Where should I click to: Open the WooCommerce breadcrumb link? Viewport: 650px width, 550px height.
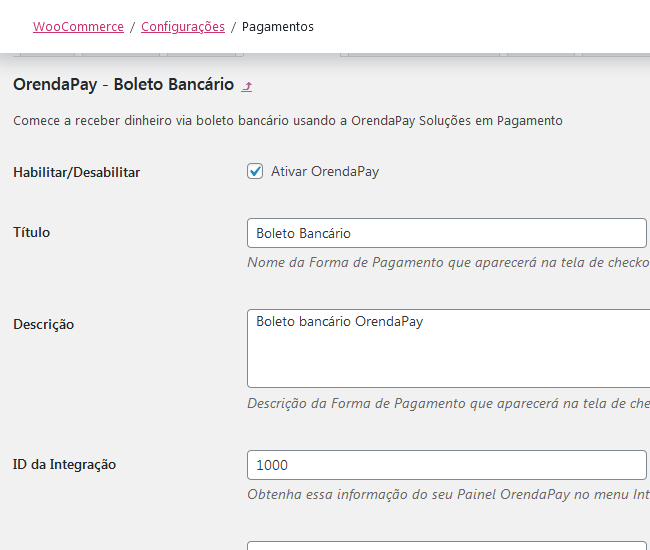78,27
